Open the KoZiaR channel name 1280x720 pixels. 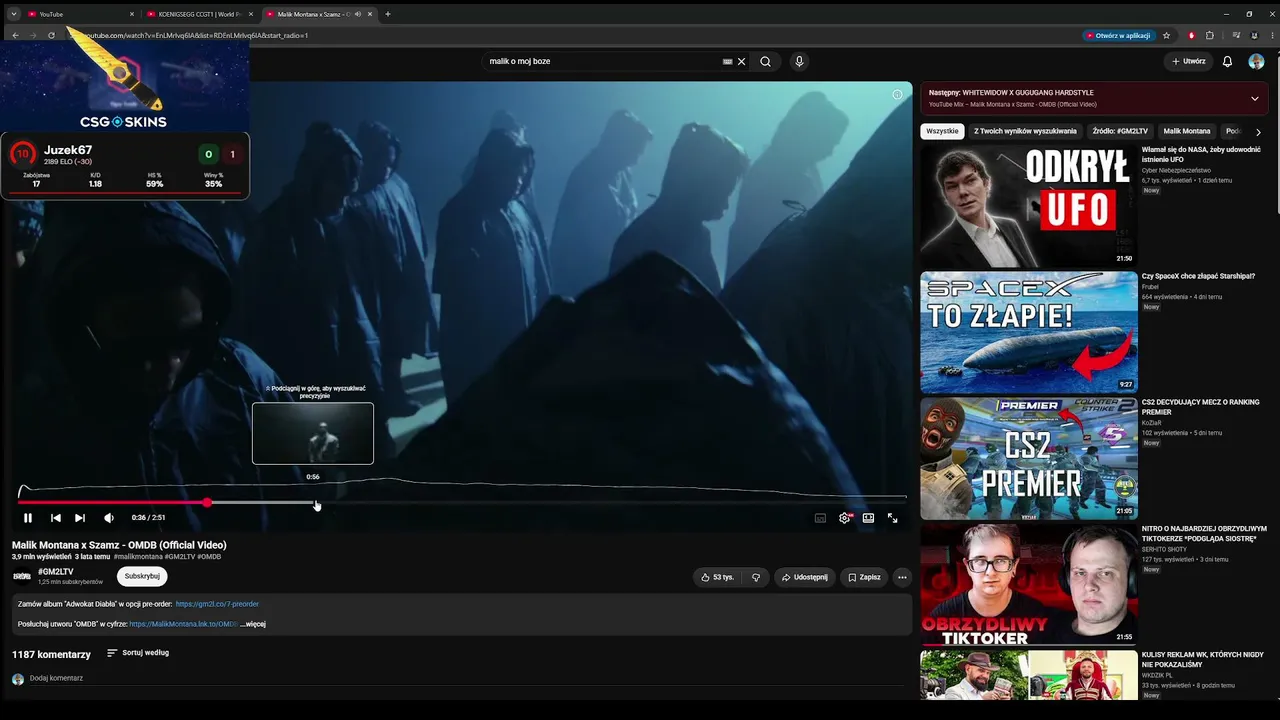click(x=1152, y=423)
